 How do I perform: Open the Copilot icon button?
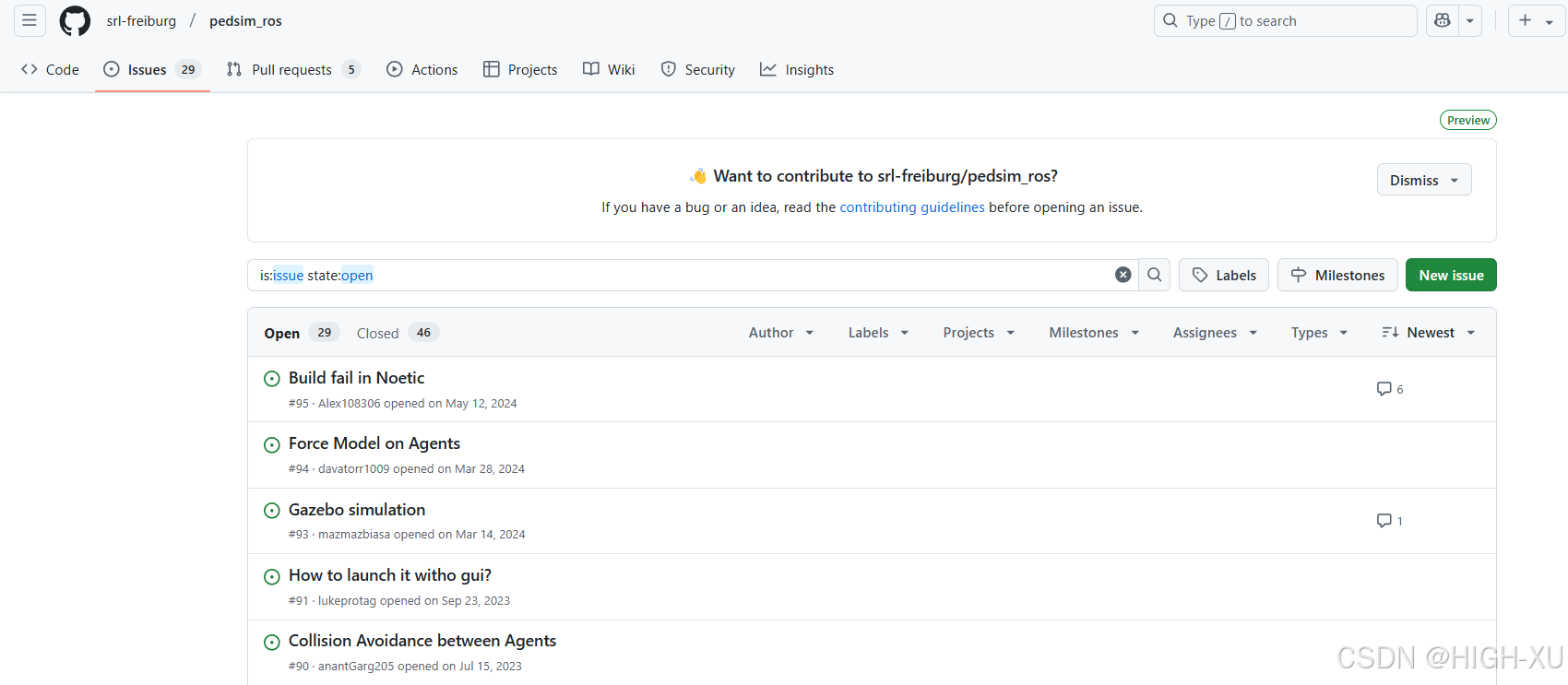[1443, 20]
